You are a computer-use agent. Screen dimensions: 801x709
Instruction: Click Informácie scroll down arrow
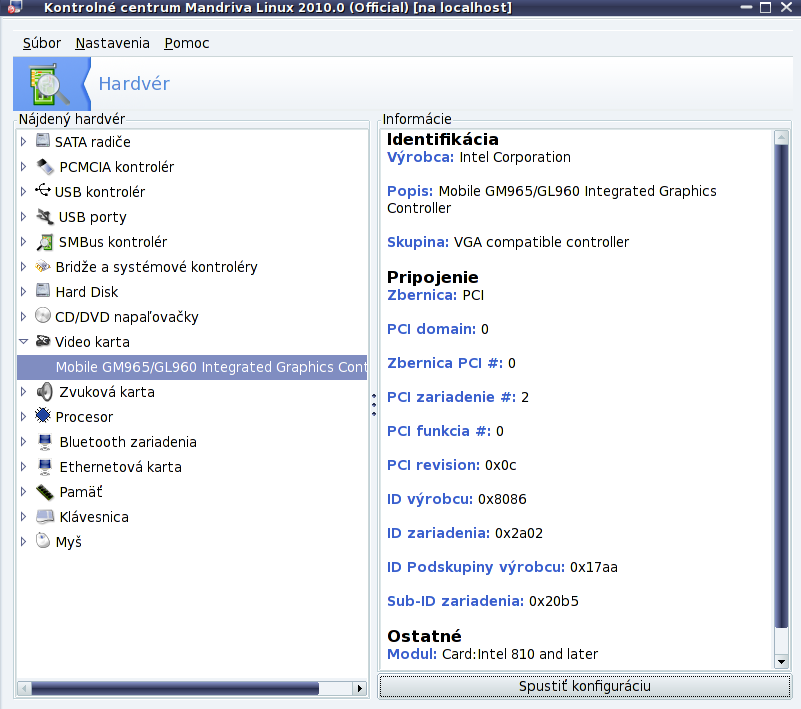pos(781,661)
